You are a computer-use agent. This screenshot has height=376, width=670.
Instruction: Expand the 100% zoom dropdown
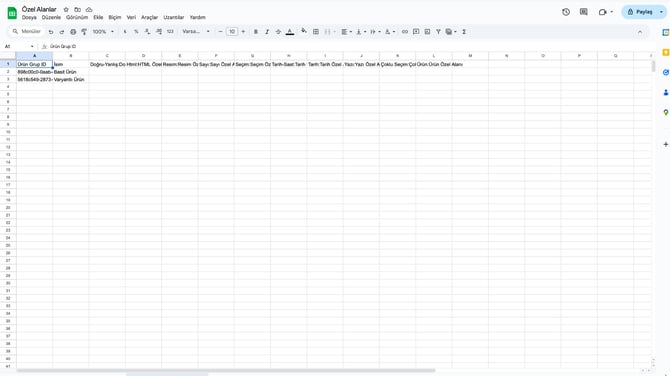pos(103,32)
